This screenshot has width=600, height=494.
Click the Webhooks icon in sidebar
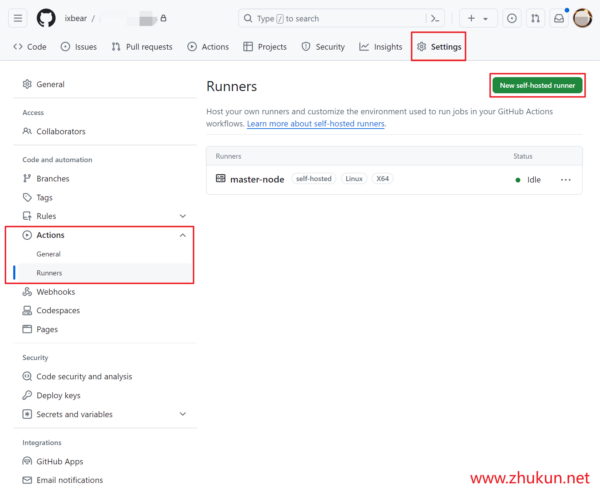click(27, 292)
